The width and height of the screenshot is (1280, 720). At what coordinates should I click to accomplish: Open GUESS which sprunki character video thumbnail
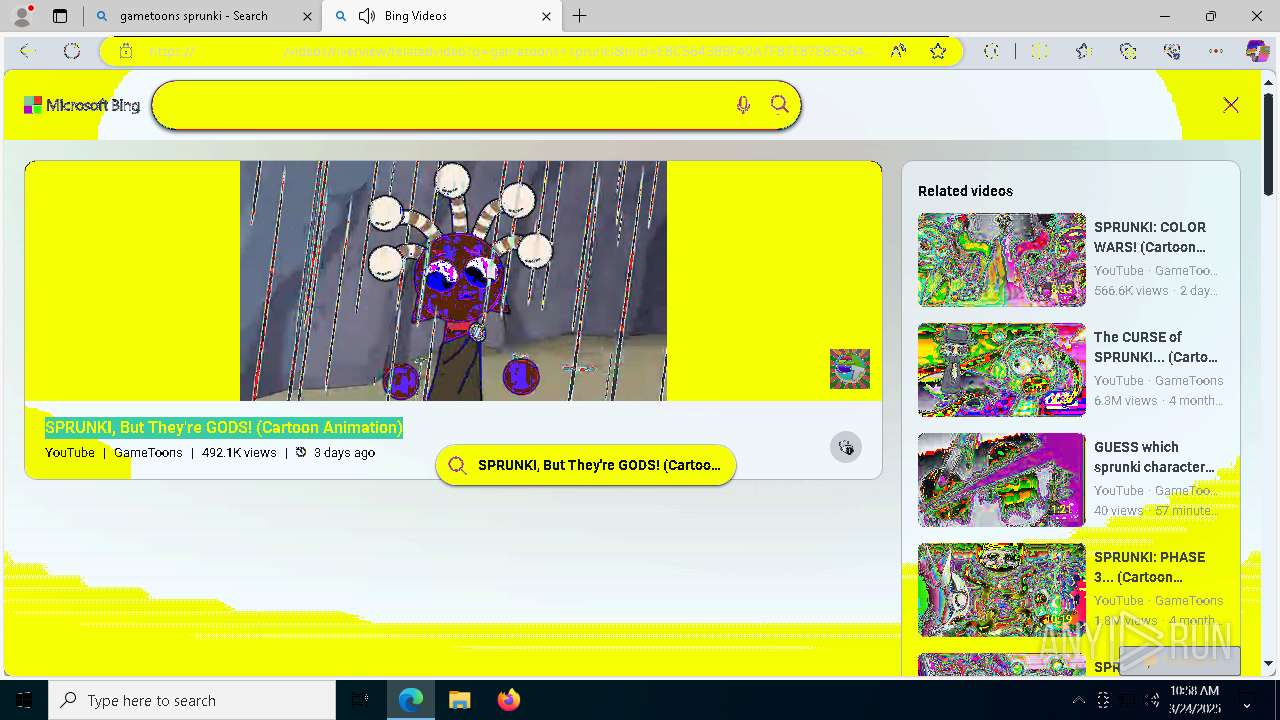click(x=1002, y=480)
